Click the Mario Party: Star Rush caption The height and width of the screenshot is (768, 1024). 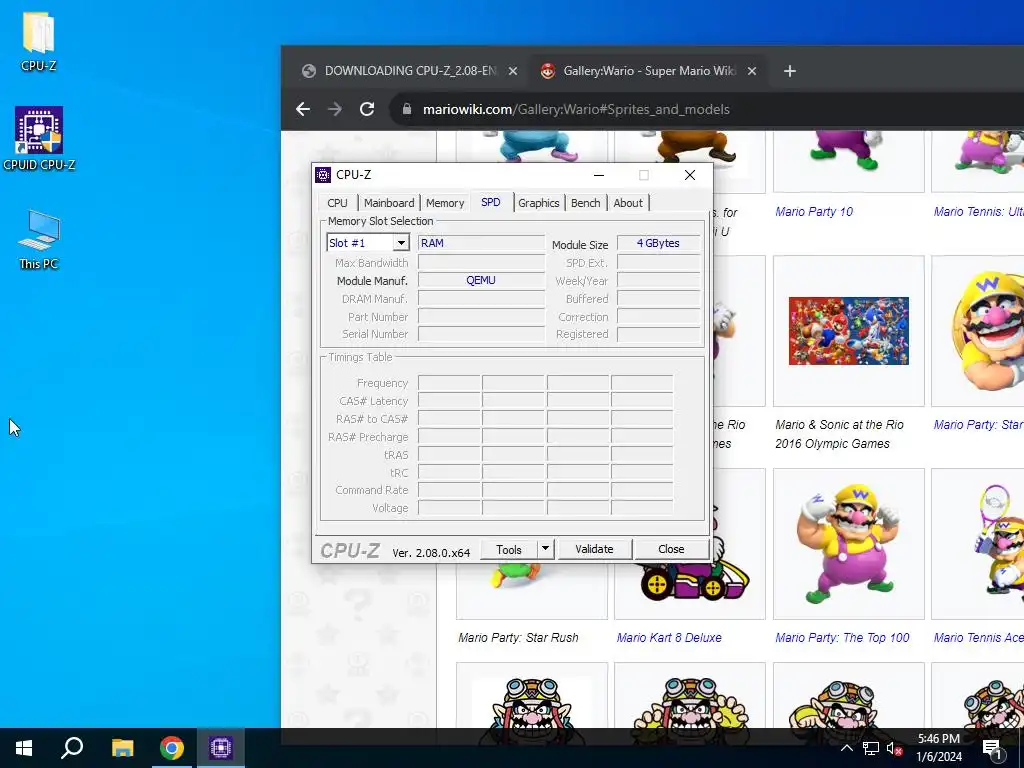click(518, 637)
